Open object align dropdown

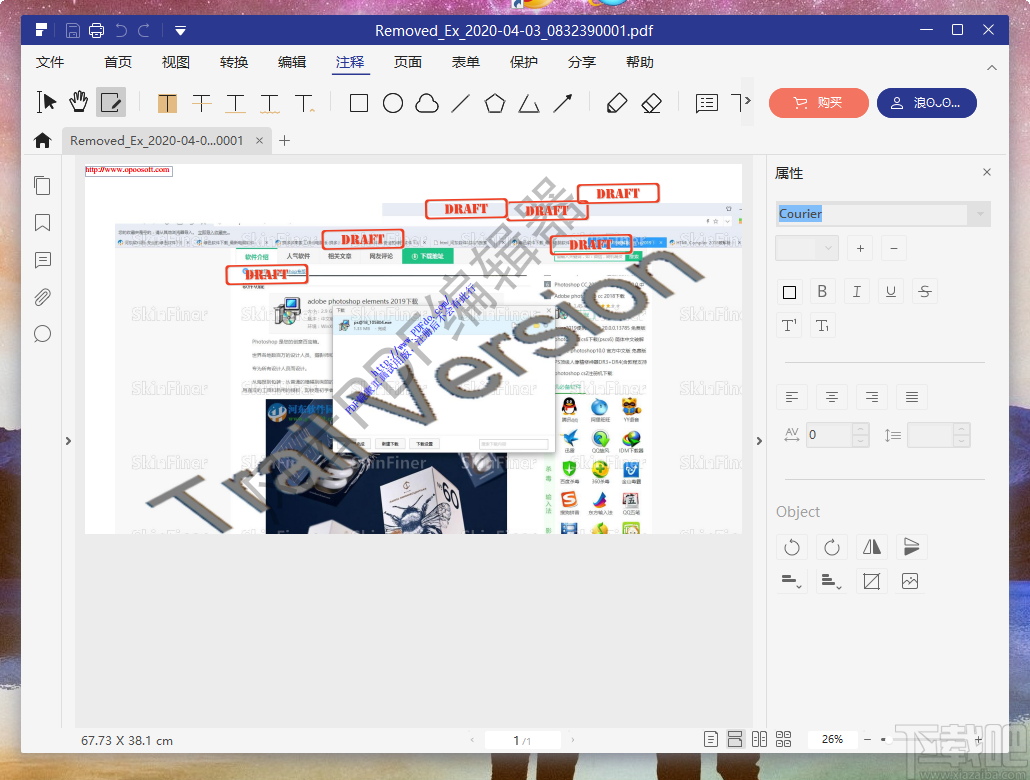pyautogui.click(x=792, y=581)
